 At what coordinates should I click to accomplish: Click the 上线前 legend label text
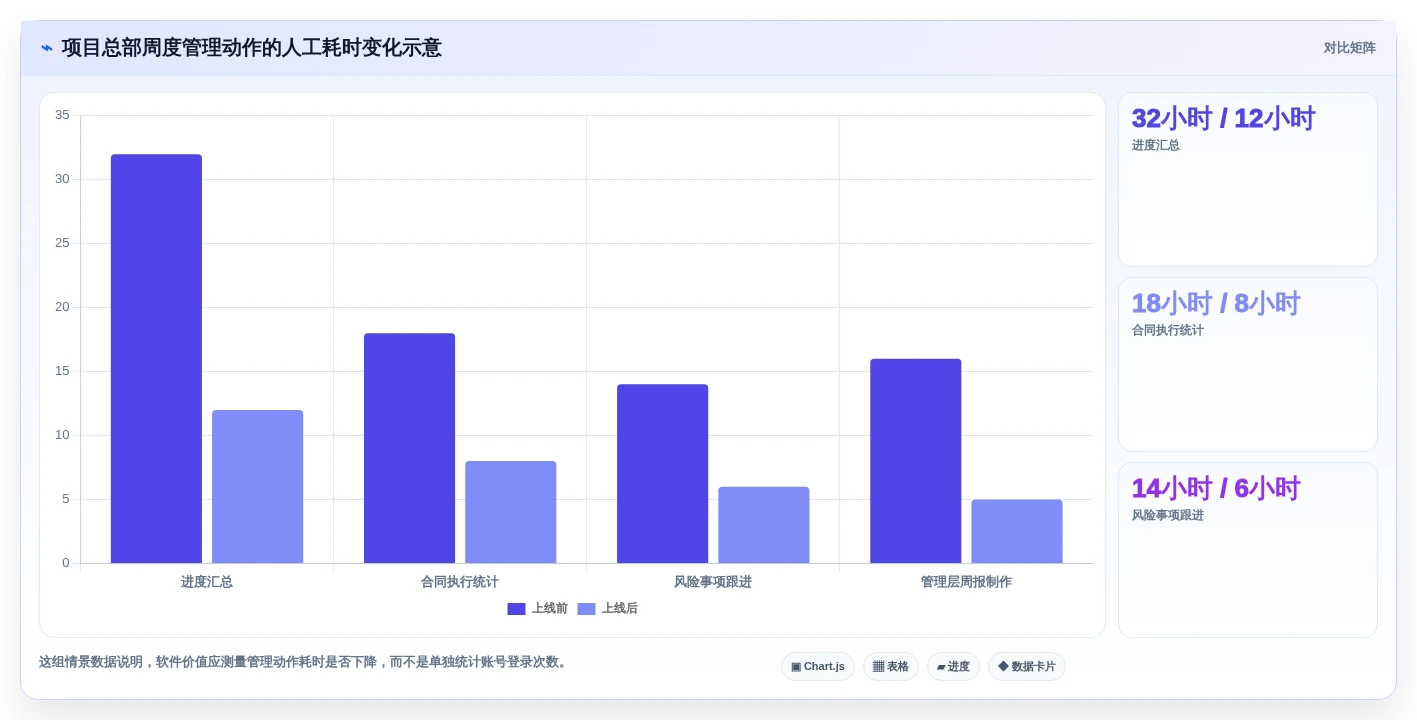coord(550,608)
